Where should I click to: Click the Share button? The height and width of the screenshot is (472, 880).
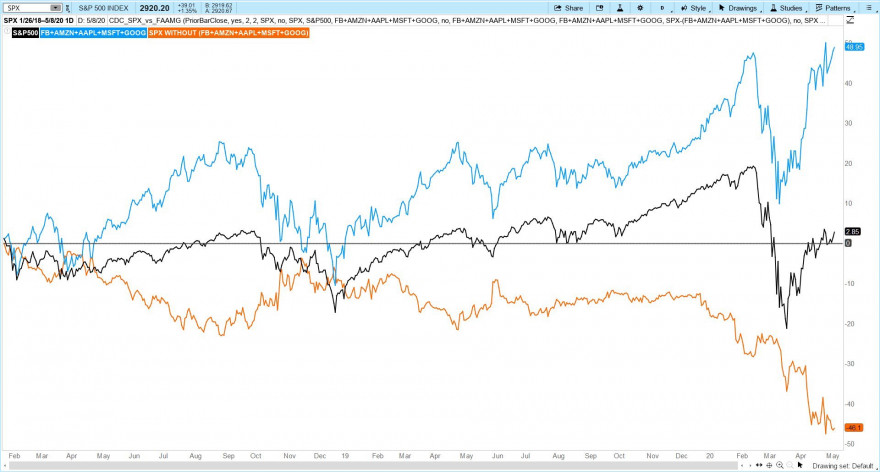click(x=569, y=8)
